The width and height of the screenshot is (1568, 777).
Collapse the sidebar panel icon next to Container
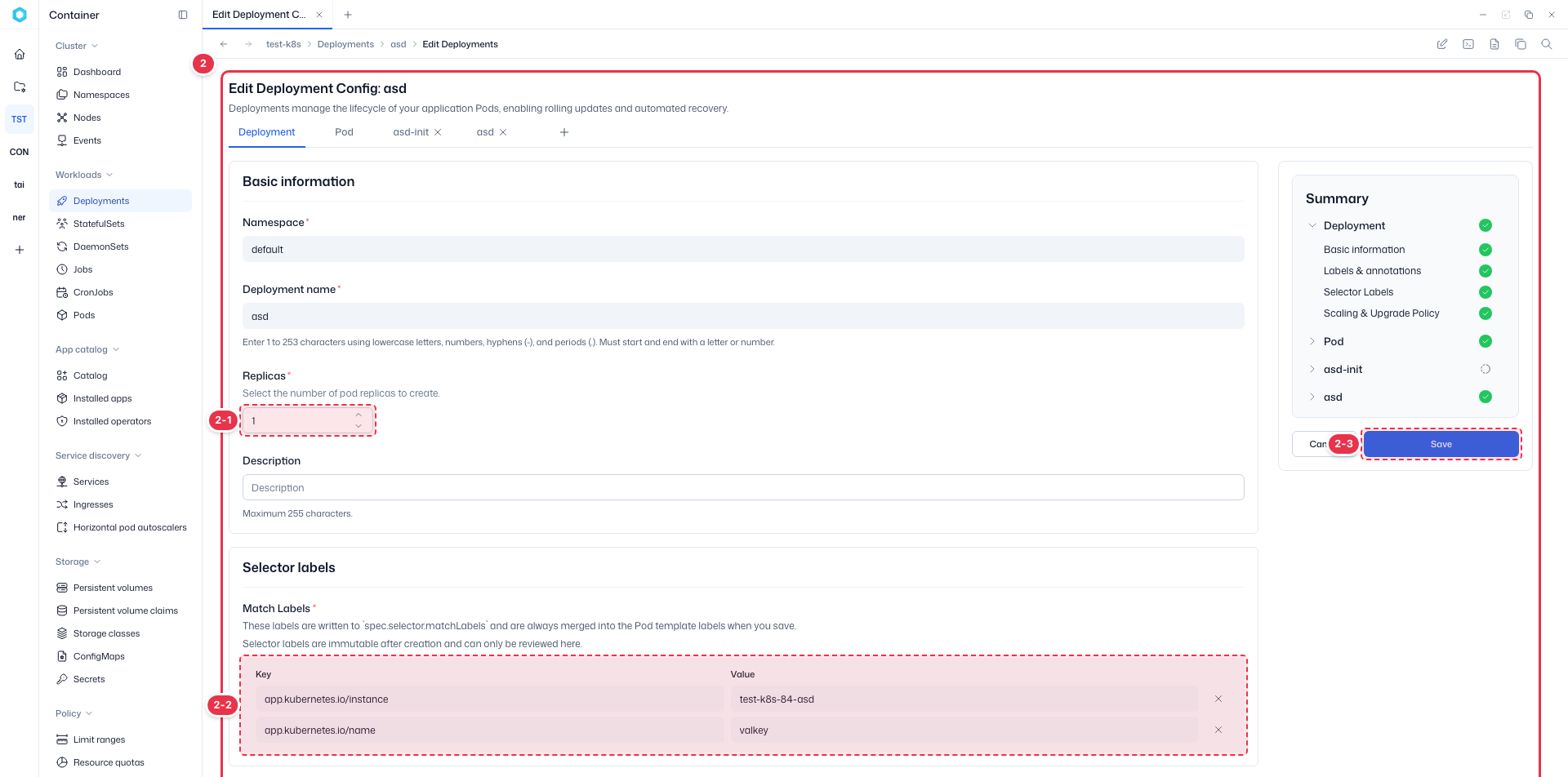pyautogui.click(x=183, y=15)
